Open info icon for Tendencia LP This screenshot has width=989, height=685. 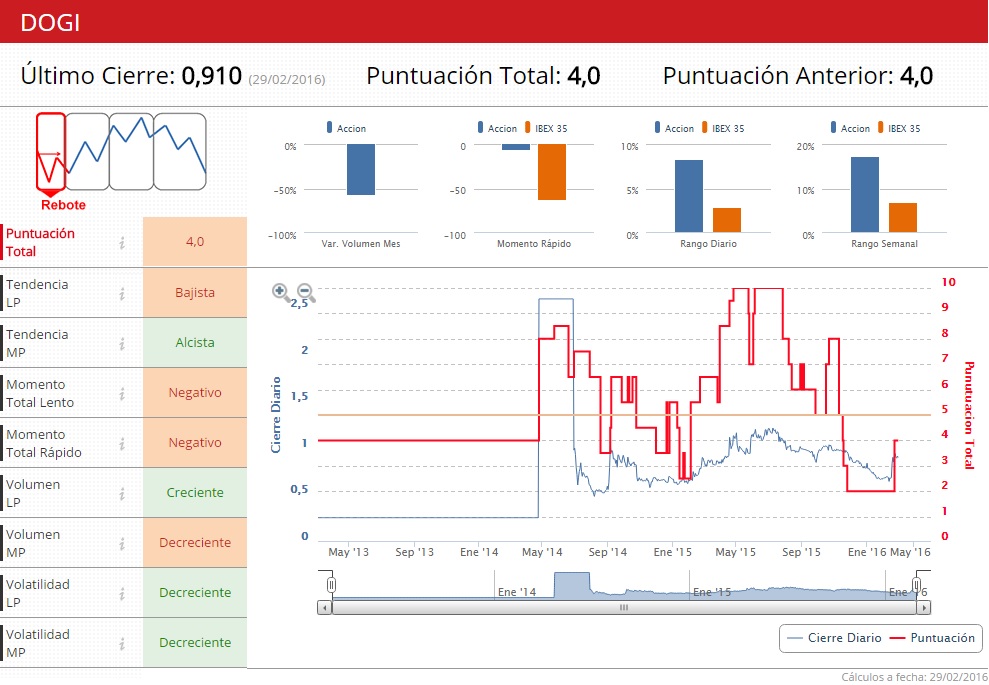pos(122,293)
